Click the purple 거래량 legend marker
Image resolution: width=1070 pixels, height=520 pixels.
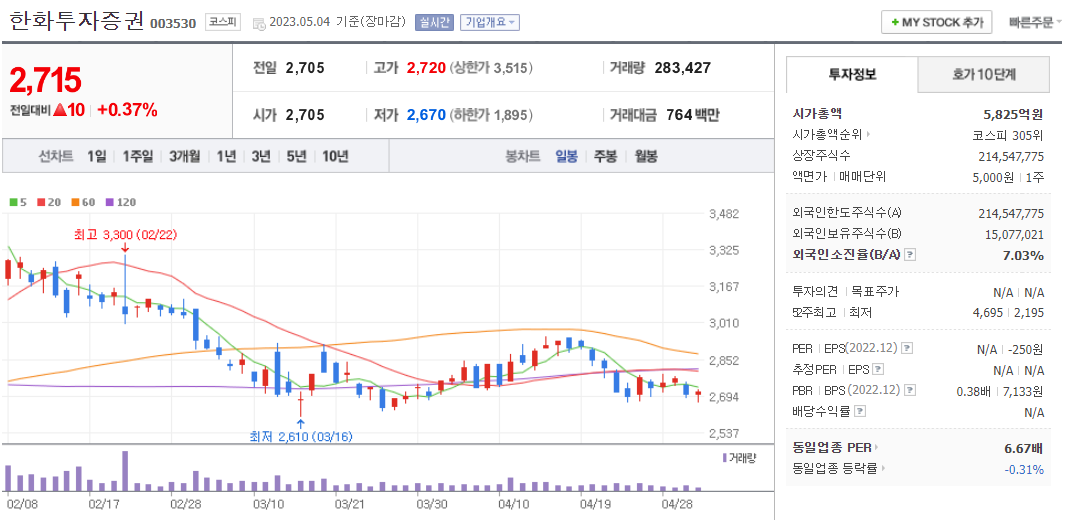coord(724,457)
